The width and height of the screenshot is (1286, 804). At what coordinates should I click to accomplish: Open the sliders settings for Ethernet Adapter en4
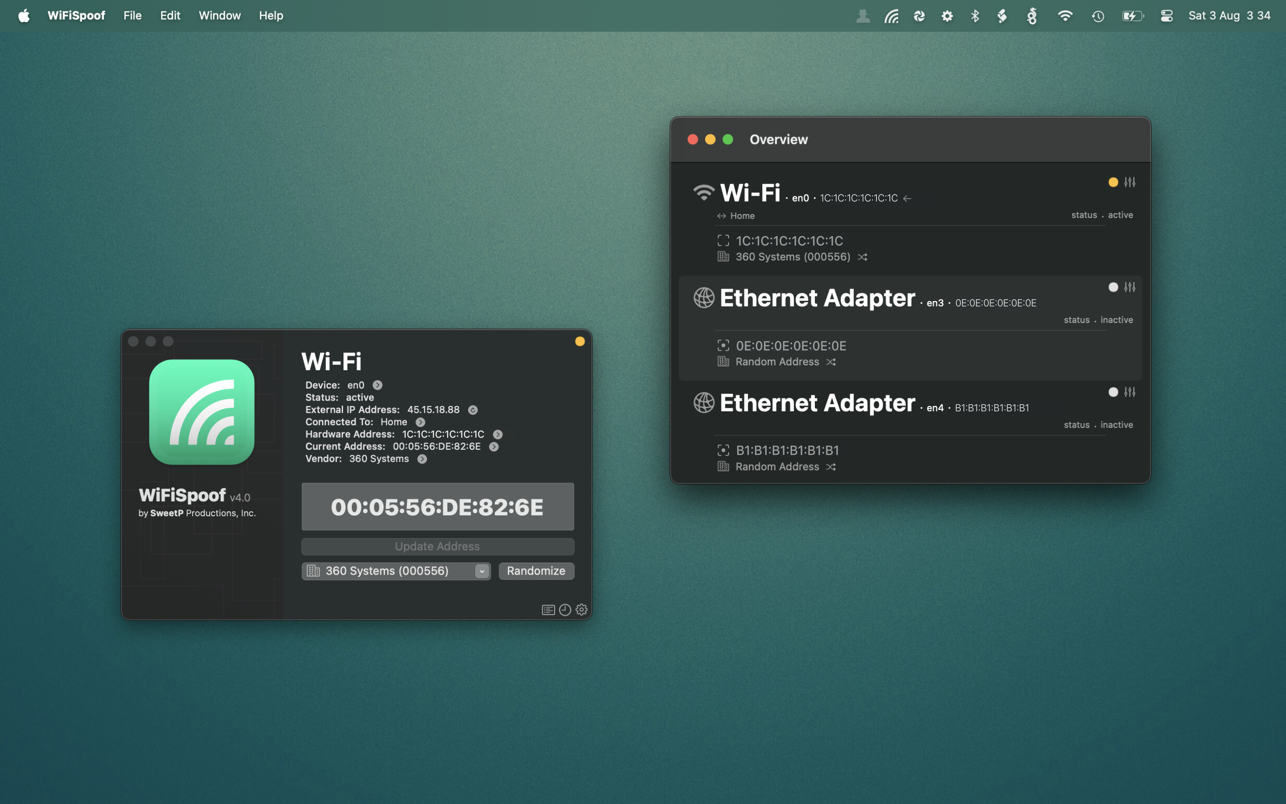[x=1130, y=393]
